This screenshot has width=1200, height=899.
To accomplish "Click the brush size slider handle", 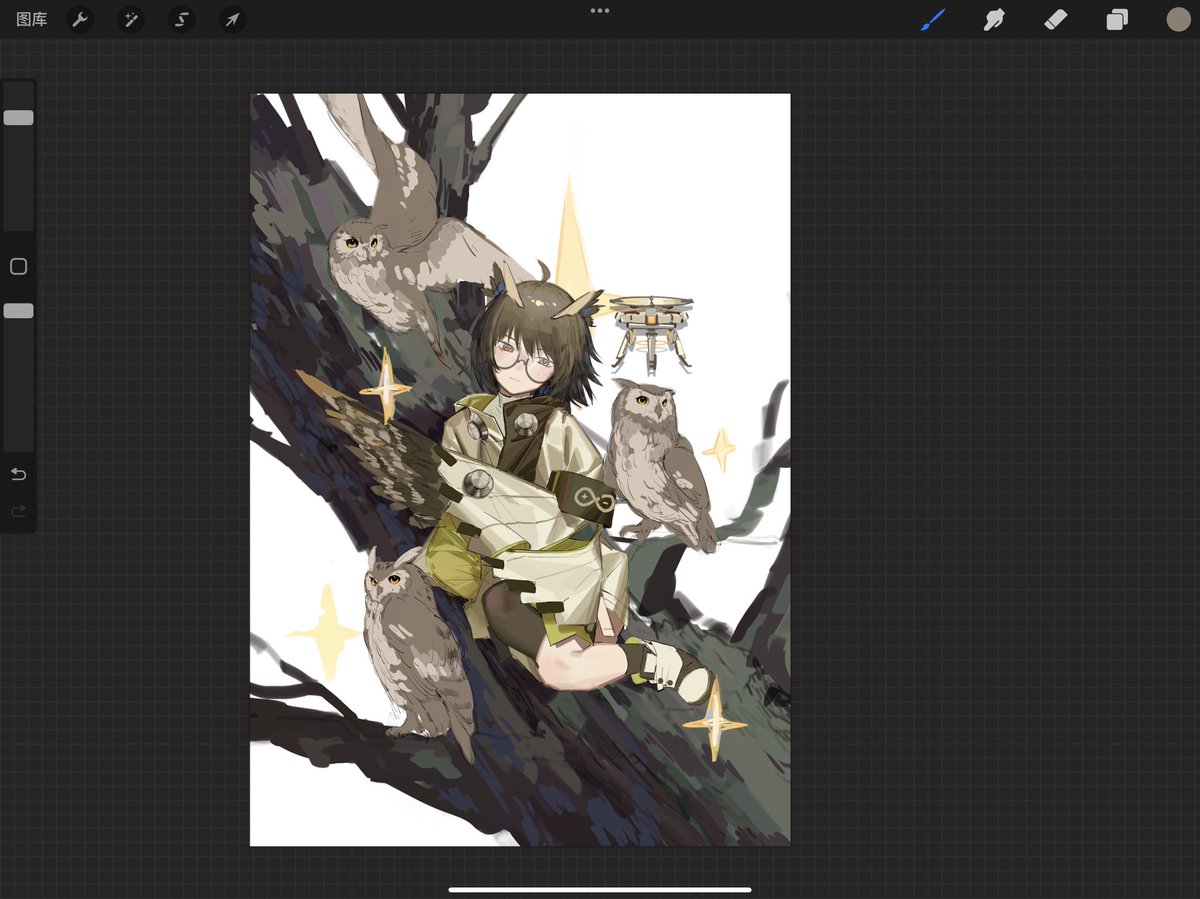I will pos(18,118).
